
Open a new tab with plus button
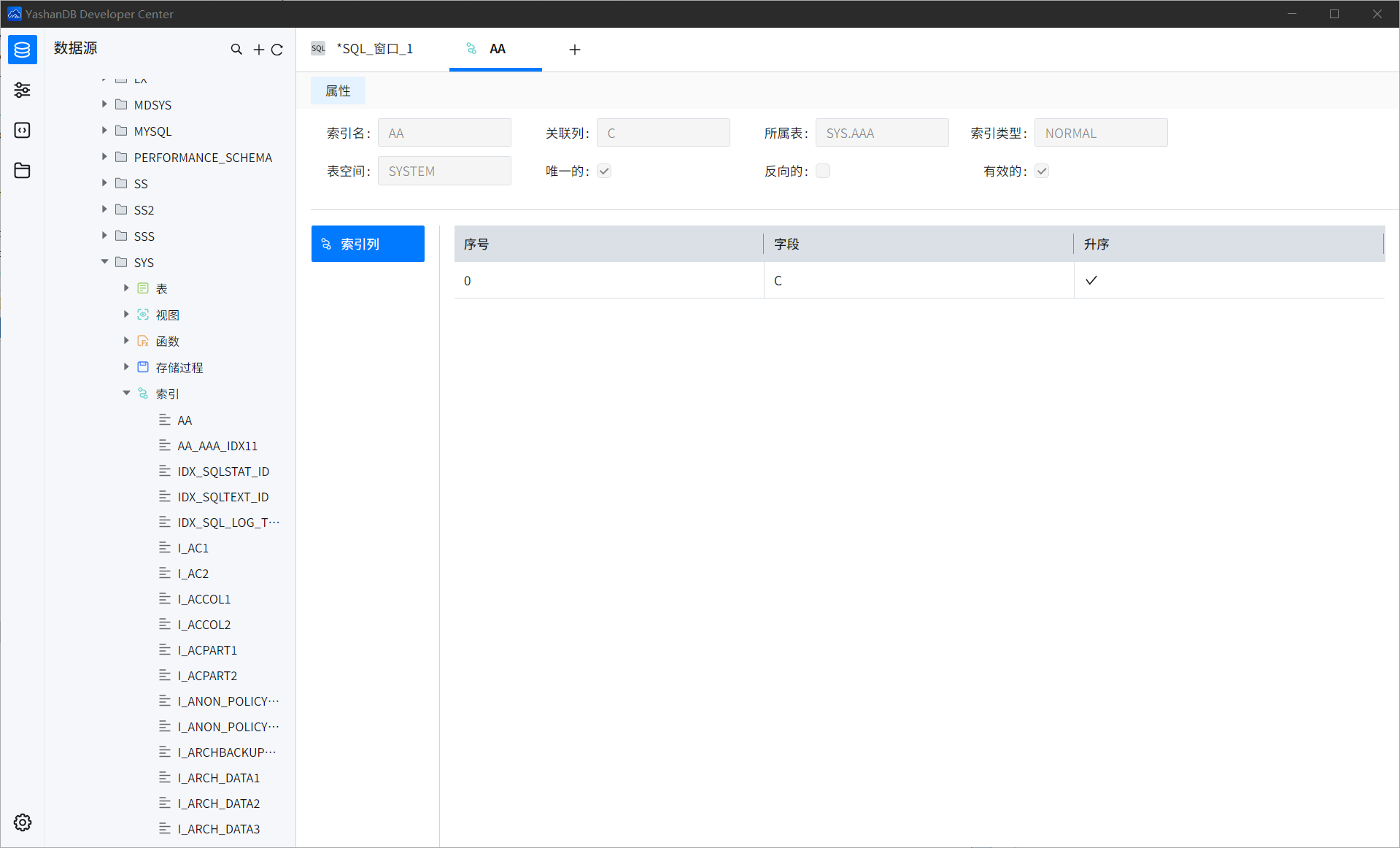pos(575,50)
